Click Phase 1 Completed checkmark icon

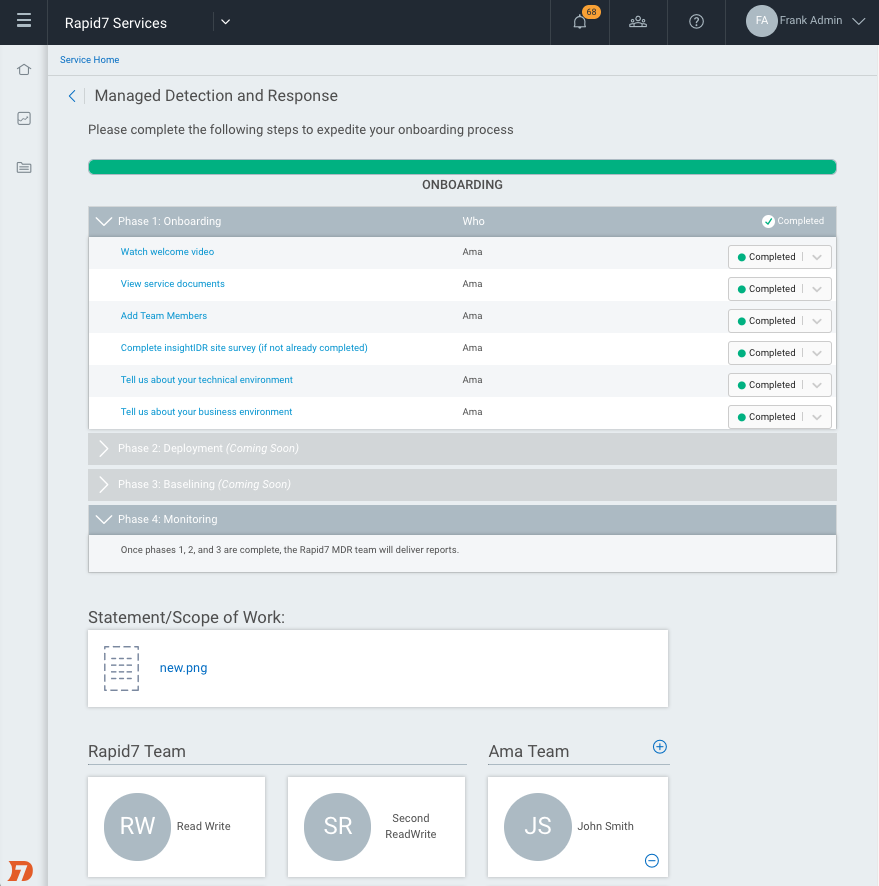click(768, 222)
